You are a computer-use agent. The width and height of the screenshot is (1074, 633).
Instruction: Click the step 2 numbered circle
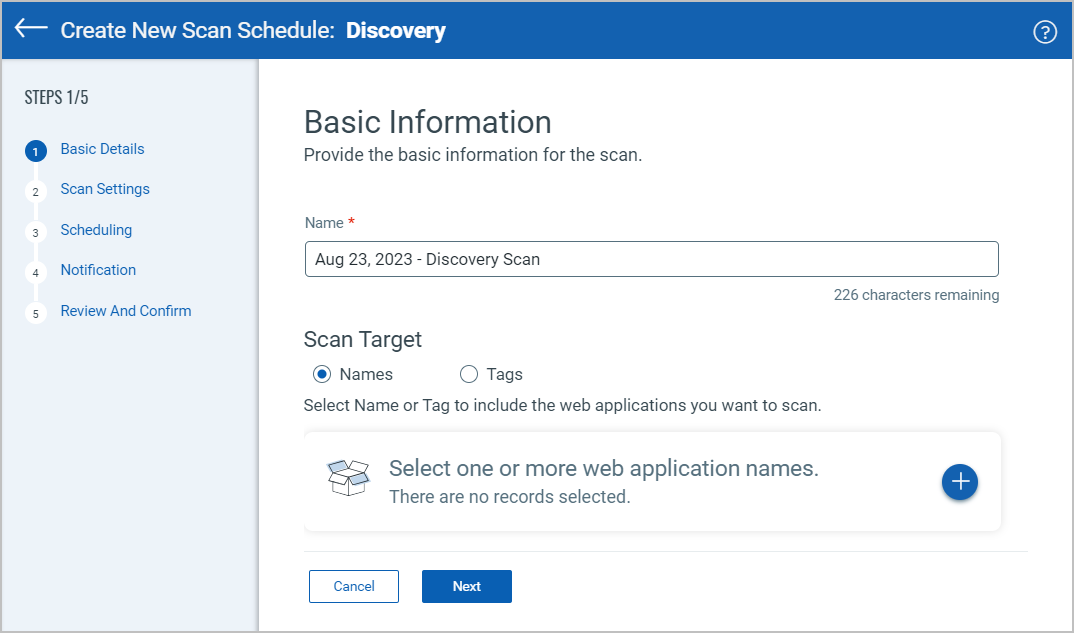35,190
